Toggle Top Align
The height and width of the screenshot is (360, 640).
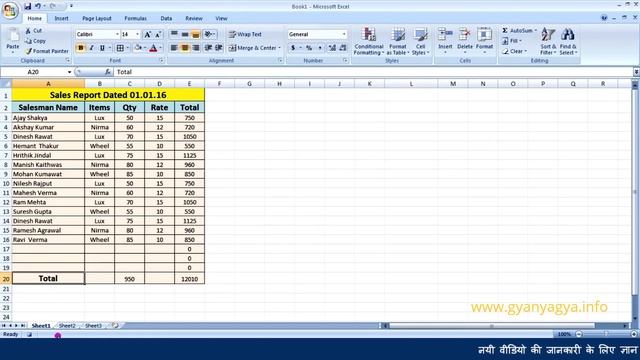tap(174, 35)
